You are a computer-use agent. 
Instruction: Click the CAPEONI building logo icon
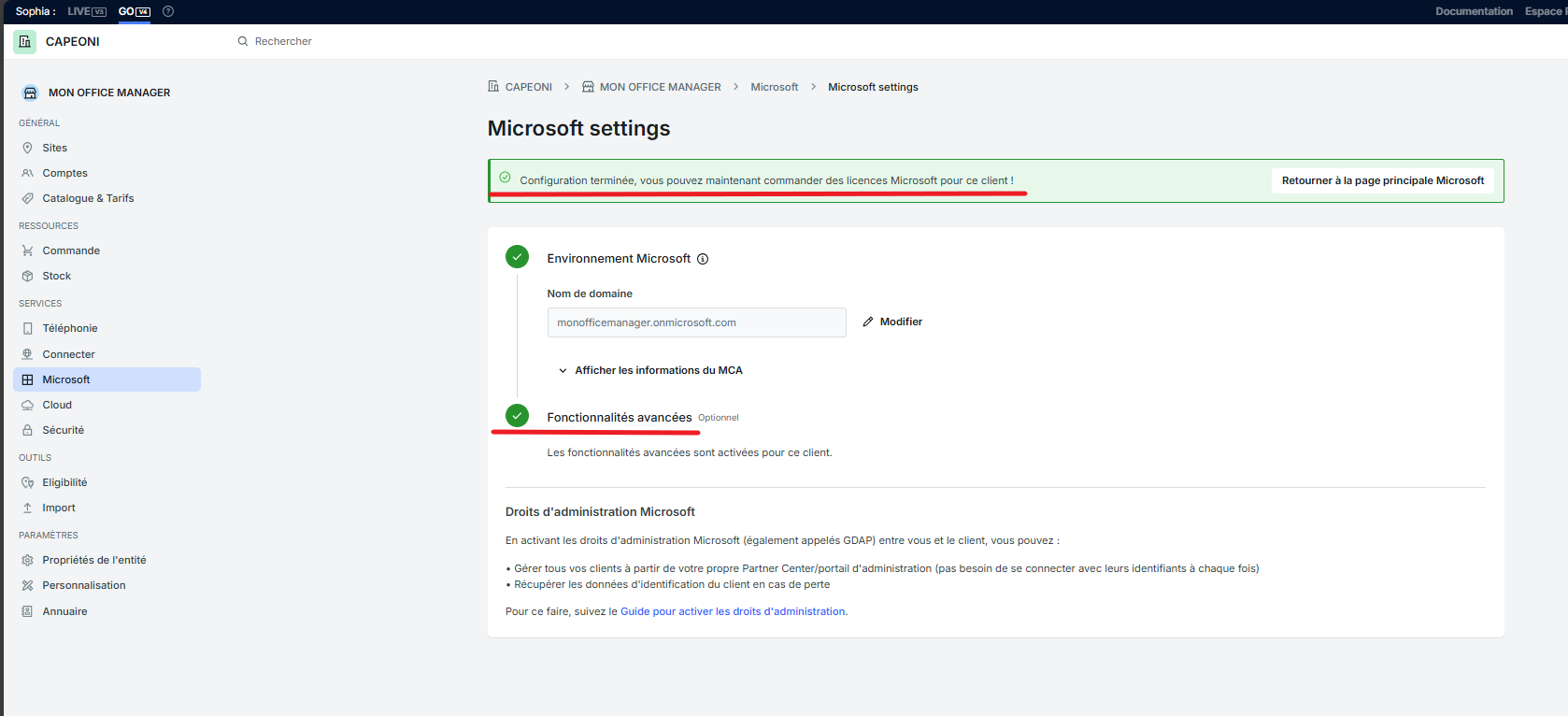[x=25, y=41]
